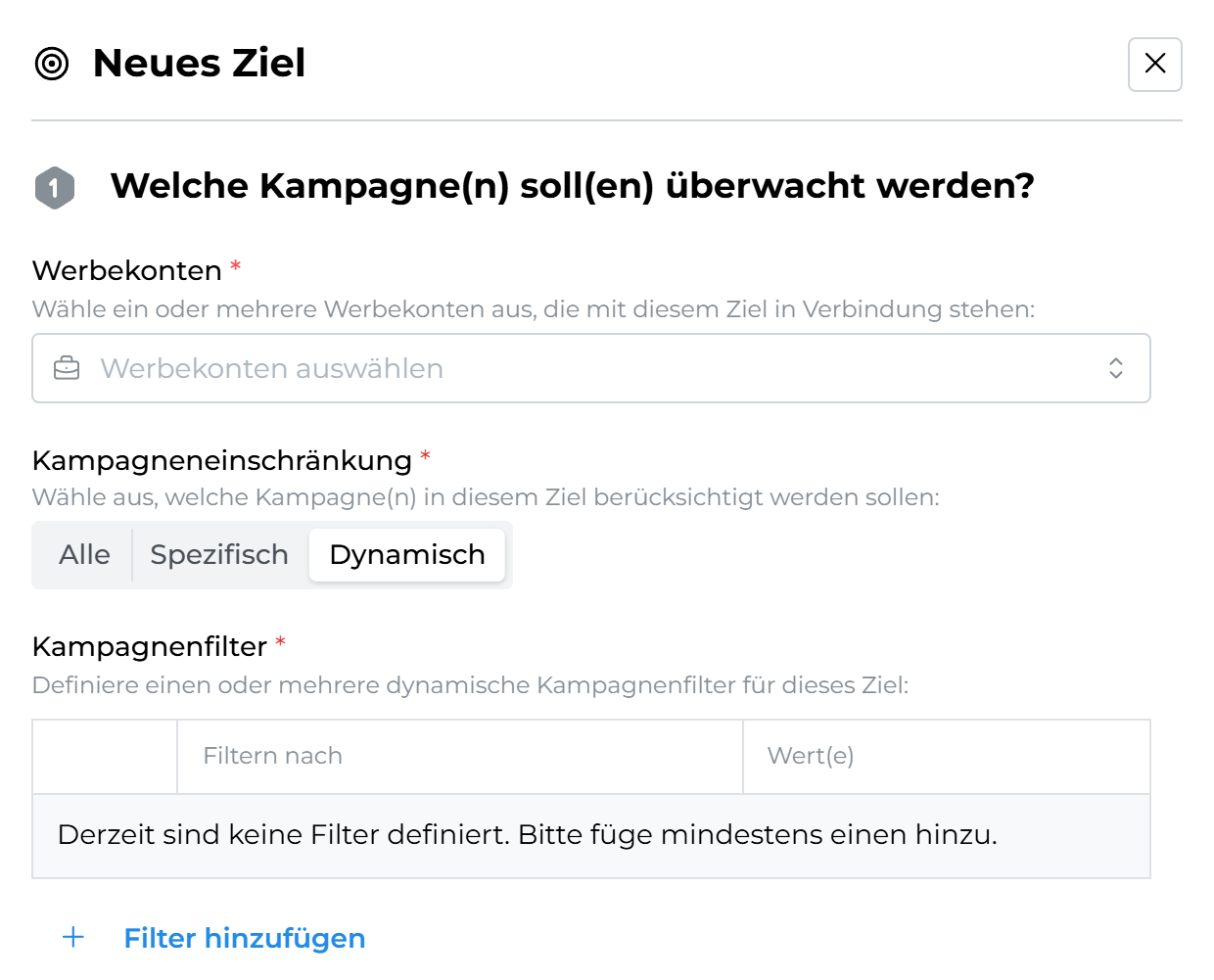Click the step 1 badge icon
This screenshot has height=980, width=1214.
55,187
